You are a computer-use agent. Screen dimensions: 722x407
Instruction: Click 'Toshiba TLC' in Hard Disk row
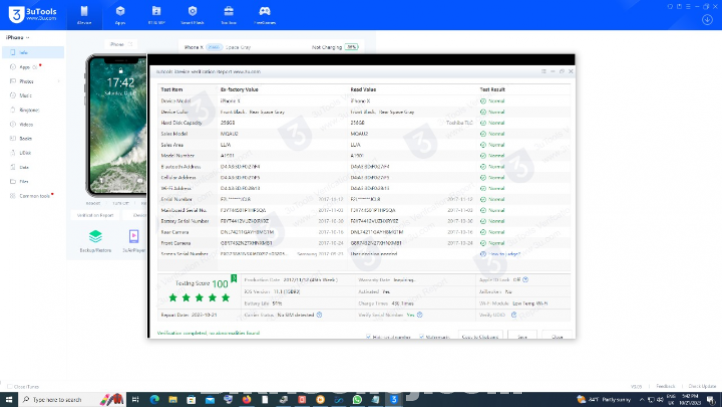[459, 123]
